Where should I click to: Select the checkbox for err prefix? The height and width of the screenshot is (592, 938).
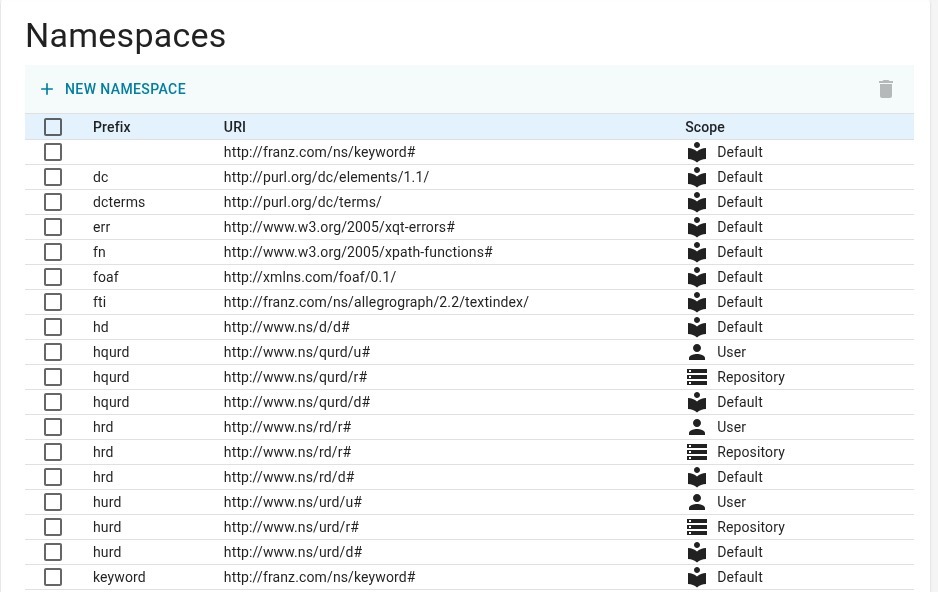coord(53,227)
